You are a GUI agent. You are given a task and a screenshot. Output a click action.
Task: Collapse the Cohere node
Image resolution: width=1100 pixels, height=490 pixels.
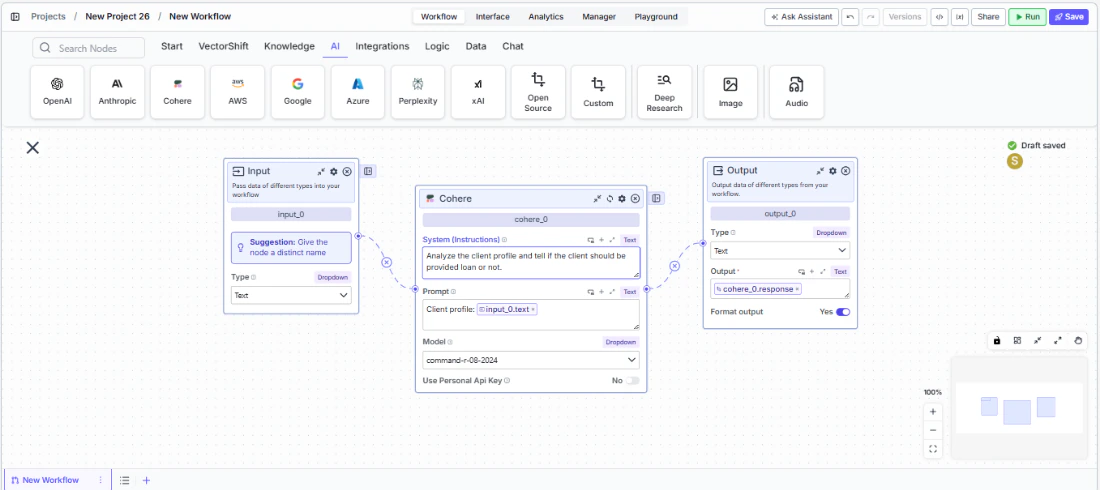click(x=597, y=199)
